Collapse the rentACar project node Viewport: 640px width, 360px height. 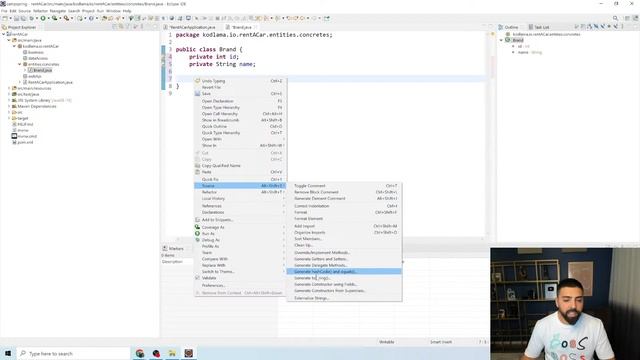tap(4, 34)
